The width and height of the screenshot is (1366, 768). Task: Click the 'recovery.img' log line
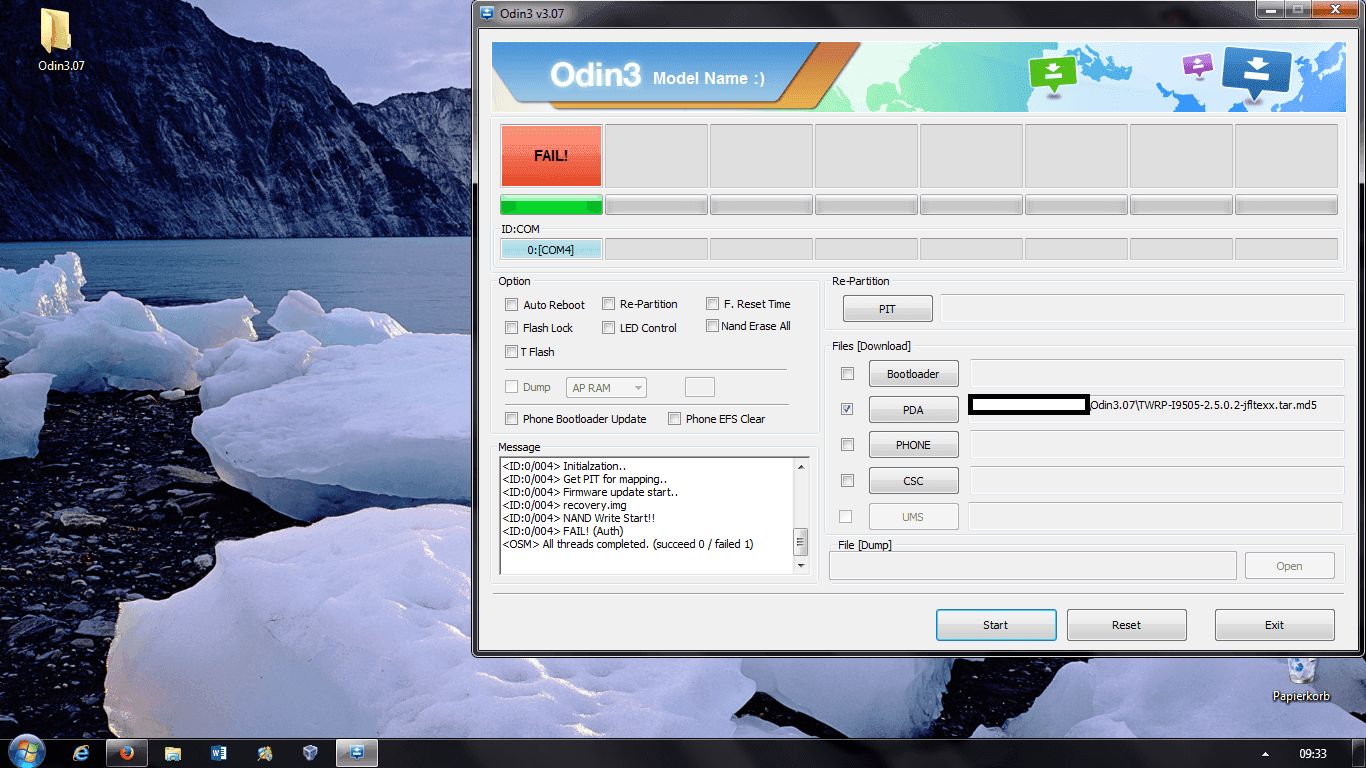click(564, 505)
